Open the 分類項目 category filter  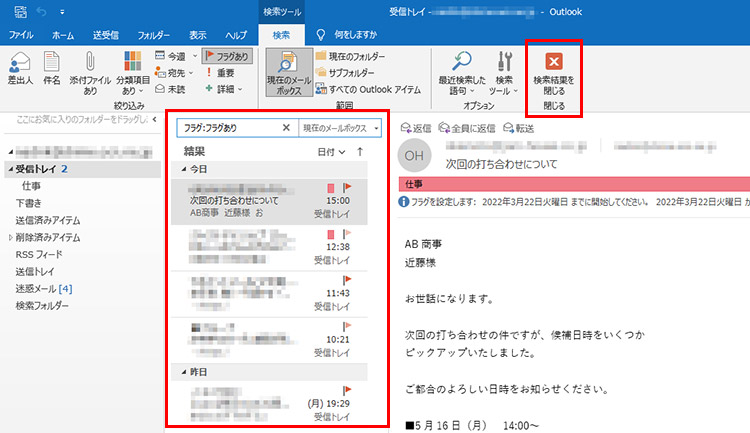coord(131,70)
